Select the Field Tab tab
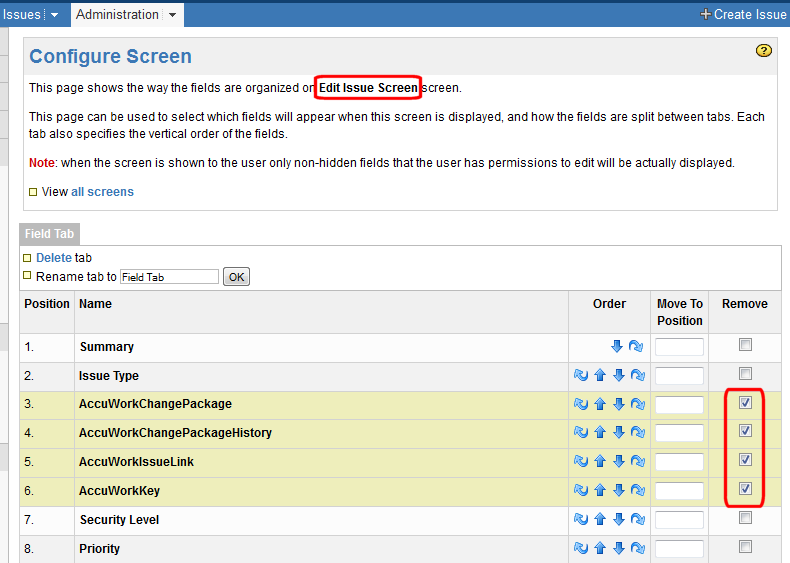790x563 pixels. tap(49, 234)
